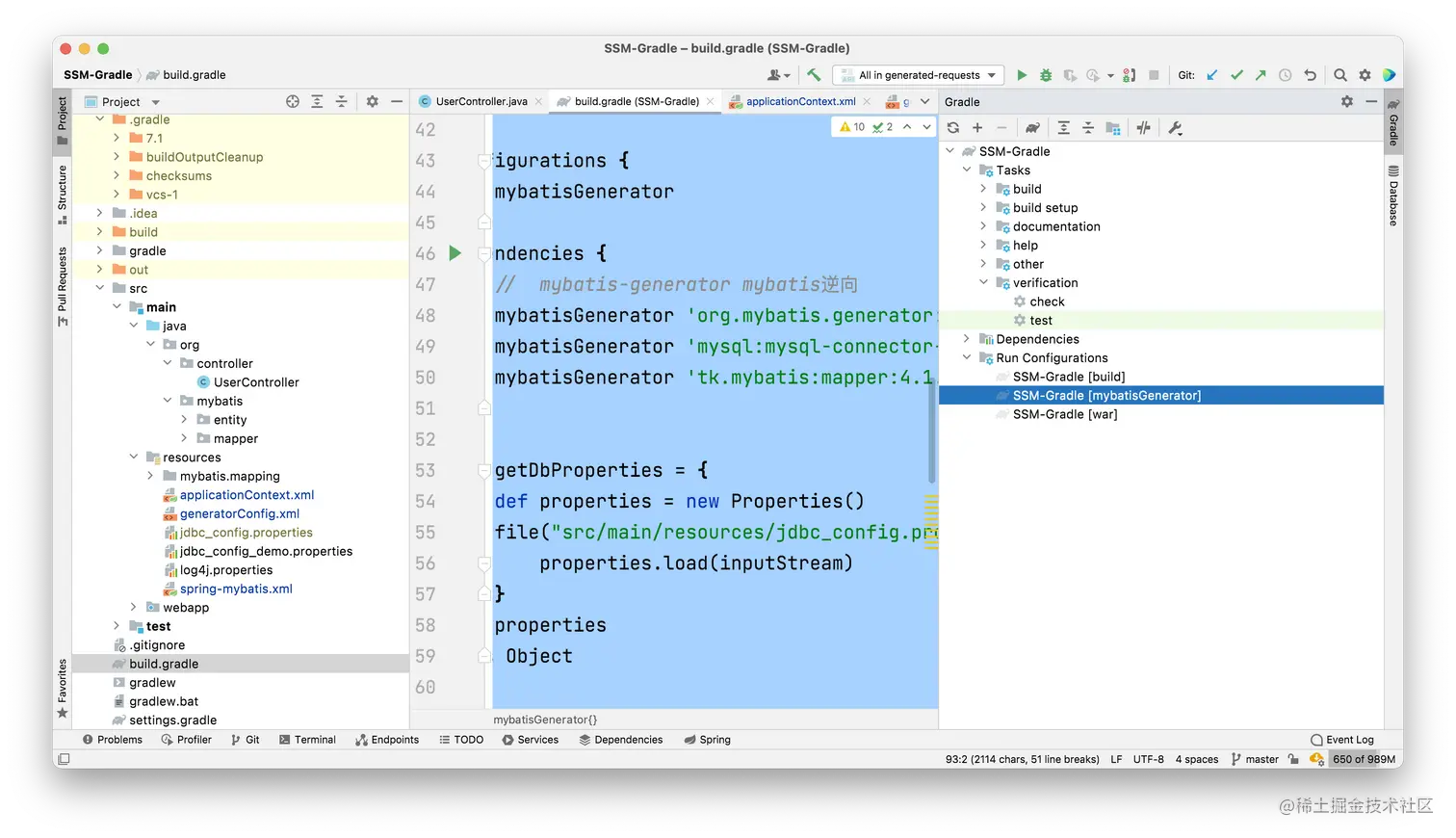Viewport: 1456px width, 838px height.
Task: Open the Terminal tool window tab
Action: click(x=307, y=740)
